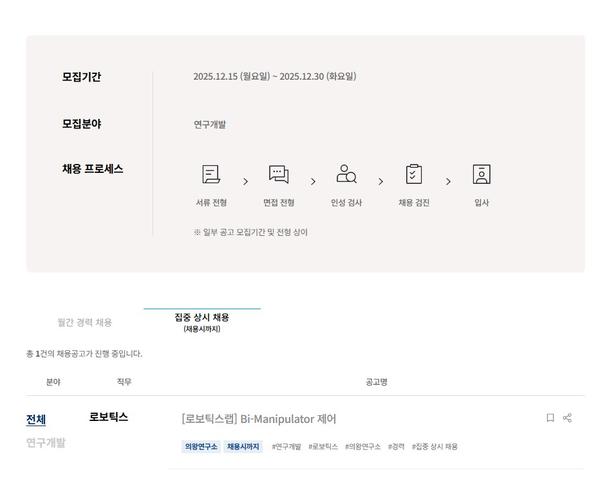The height and width of the screenshot is (493, 600).
Task: Filter postings by 전체 category
Action: [x=36, y=420]
